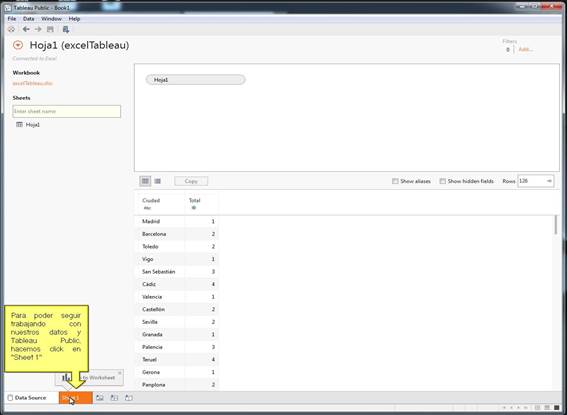
Task: Click the New Worksheet tab icon
Action: click(x=99, y=398)
